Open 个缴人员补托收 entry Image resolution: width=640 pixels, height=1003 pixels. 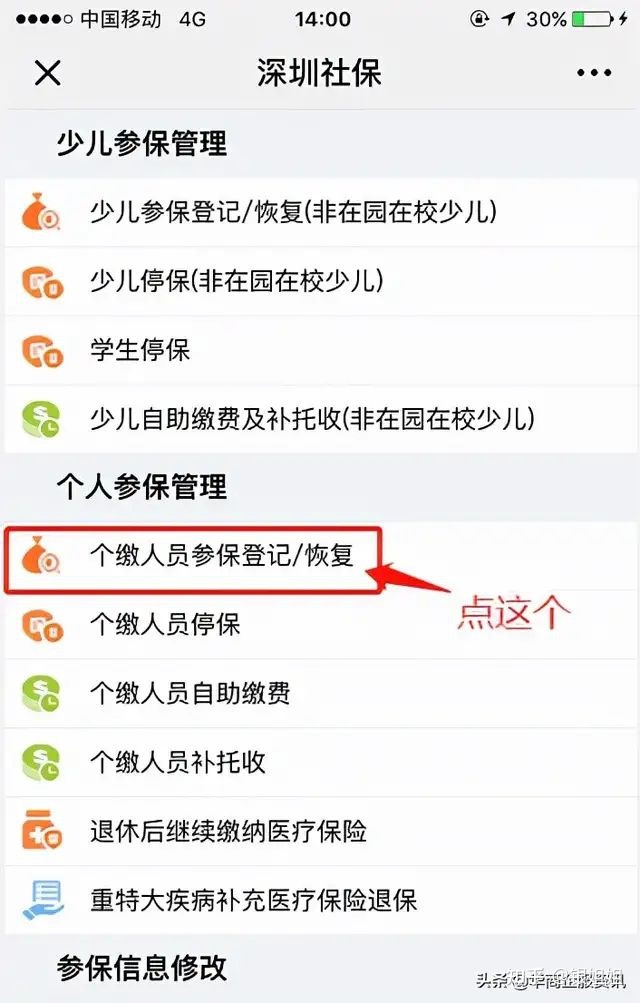pos(322,762)
